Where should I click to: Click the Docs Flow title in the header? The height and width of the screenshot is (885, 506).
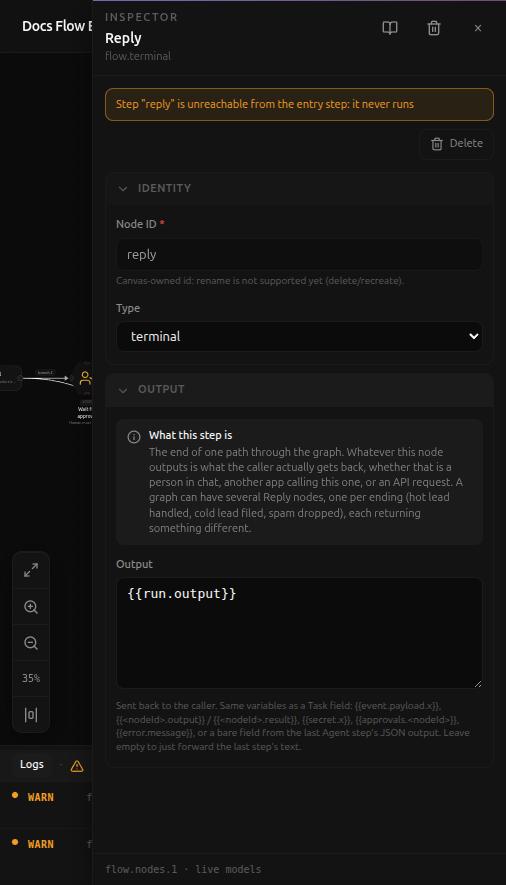tap(57, 26)
